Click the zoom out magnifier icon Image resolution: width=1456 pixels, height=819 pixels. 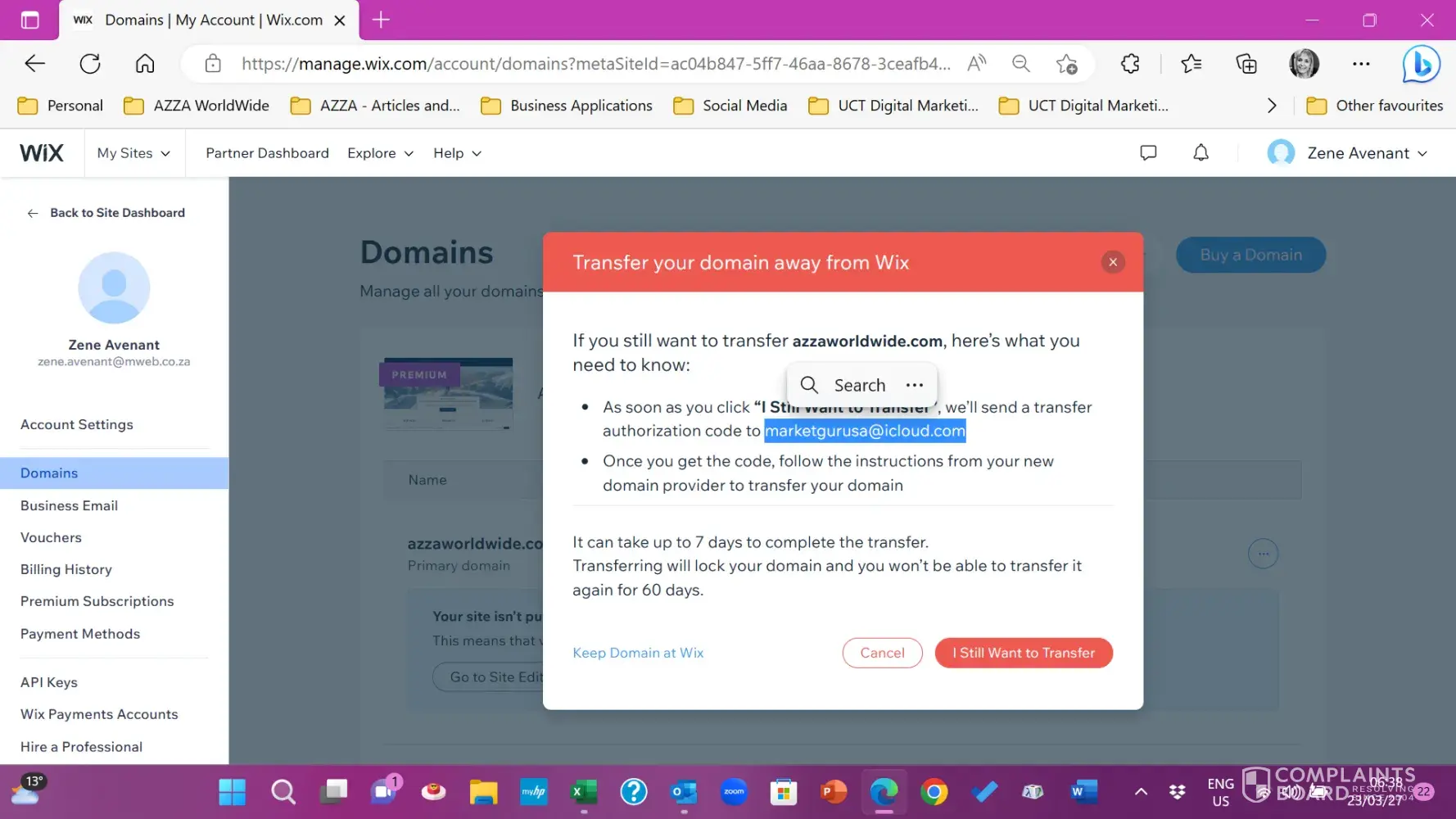point(1020,64)
